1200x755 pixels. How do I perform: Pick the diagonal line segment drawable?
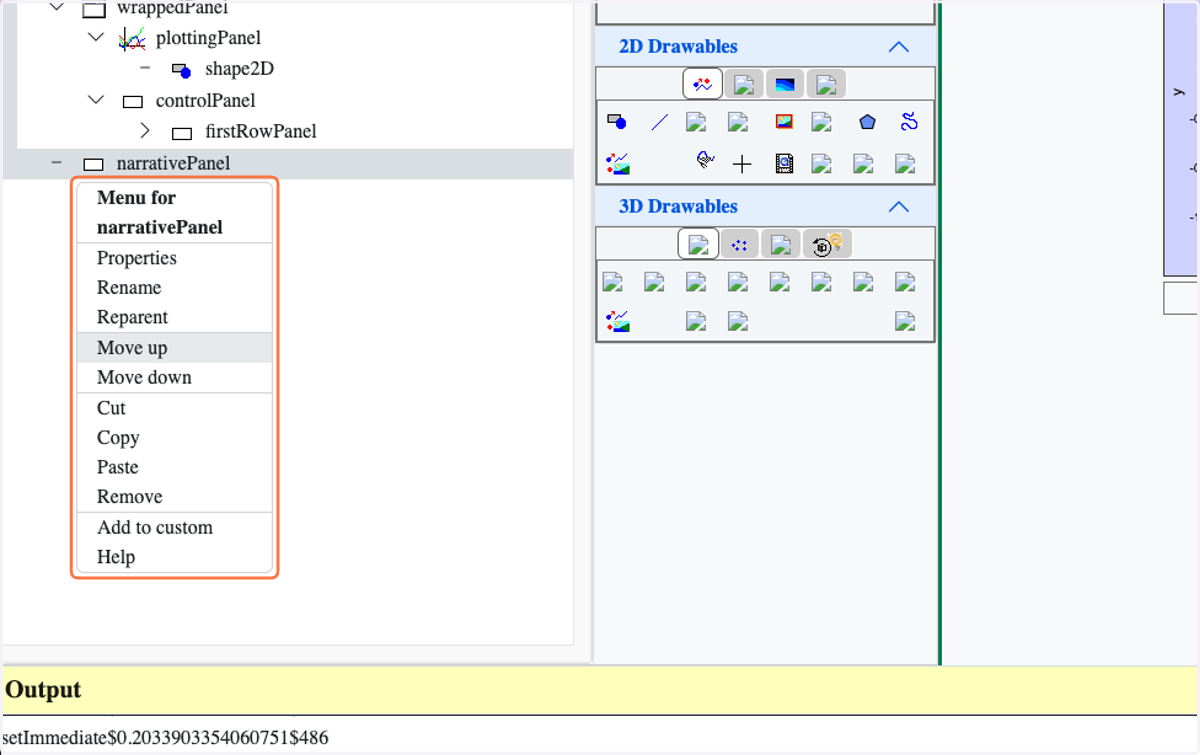[659, 122]
